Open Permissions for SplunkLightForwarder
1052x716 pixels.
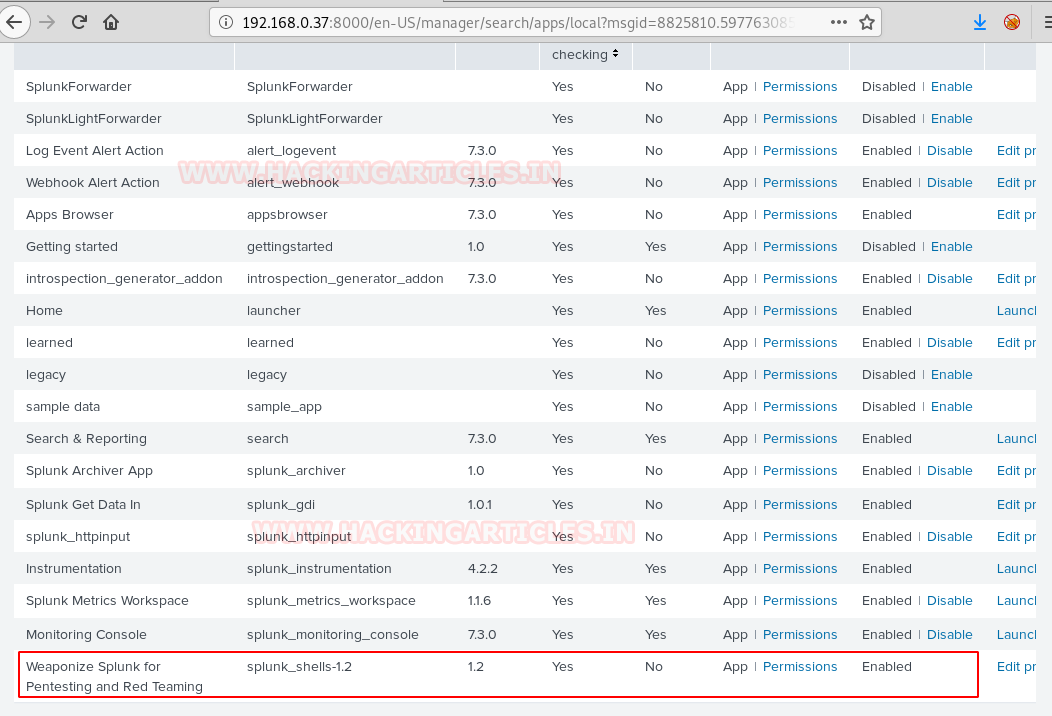[800, 119]
